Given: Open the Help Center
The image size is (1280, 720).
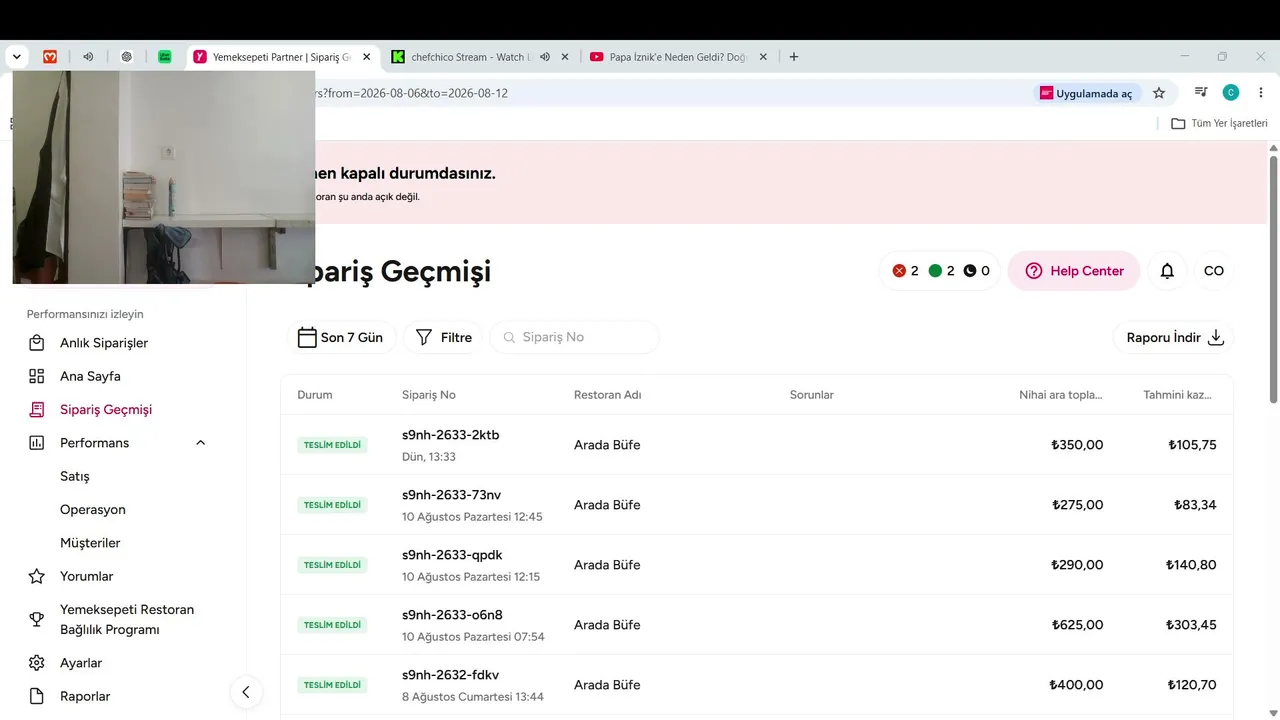Looking at the screenshot, I should pos(1074,271).
